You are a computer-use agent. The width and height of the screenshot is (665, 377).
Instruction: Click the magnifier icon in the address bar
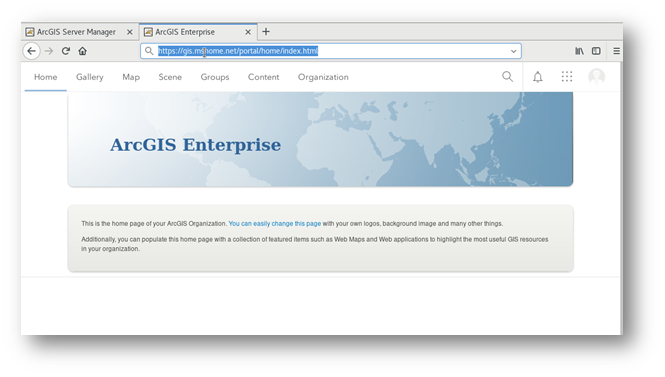149,51
